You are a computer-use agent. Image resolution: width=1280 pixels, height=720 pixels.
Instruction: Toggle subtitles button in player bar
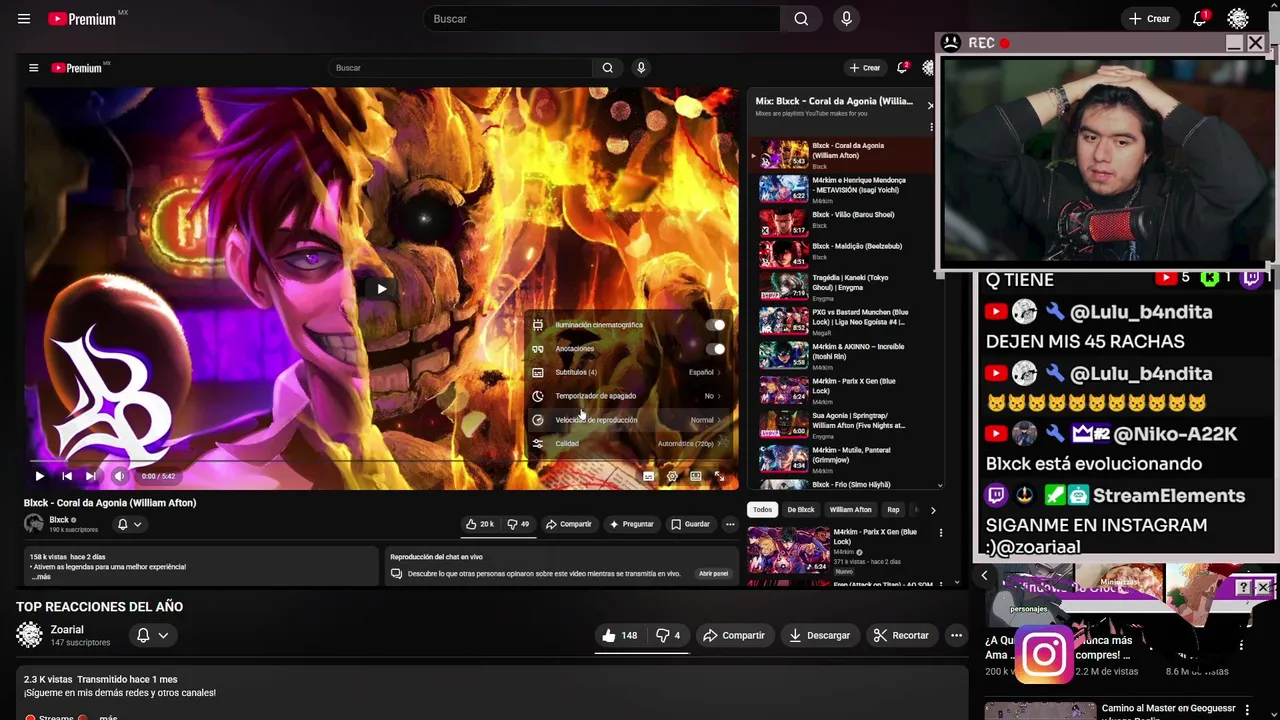pos(648,476)
